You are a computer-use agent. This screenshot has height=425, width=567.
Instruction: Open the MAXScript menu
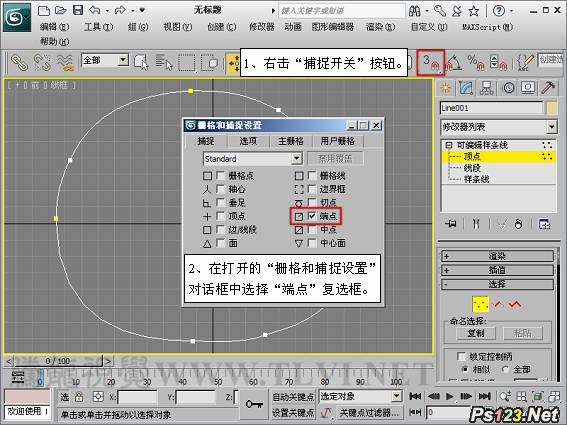tap(487, 27)
